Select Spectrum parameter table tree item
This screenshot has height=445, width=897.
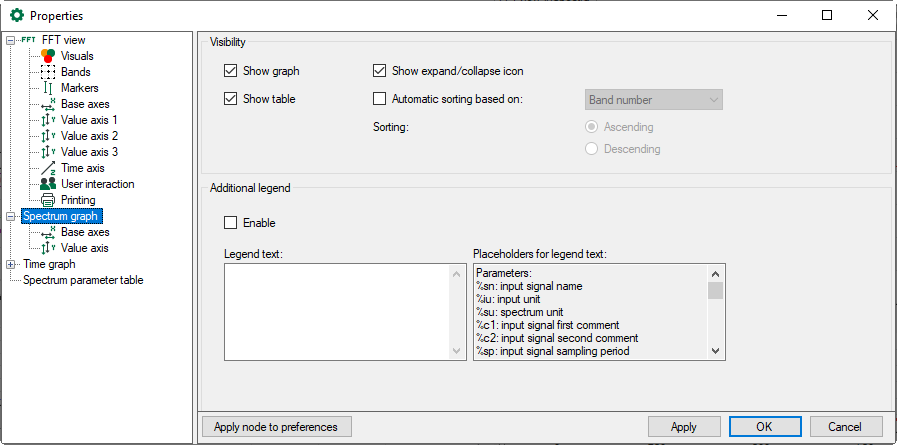coord(83,280)
